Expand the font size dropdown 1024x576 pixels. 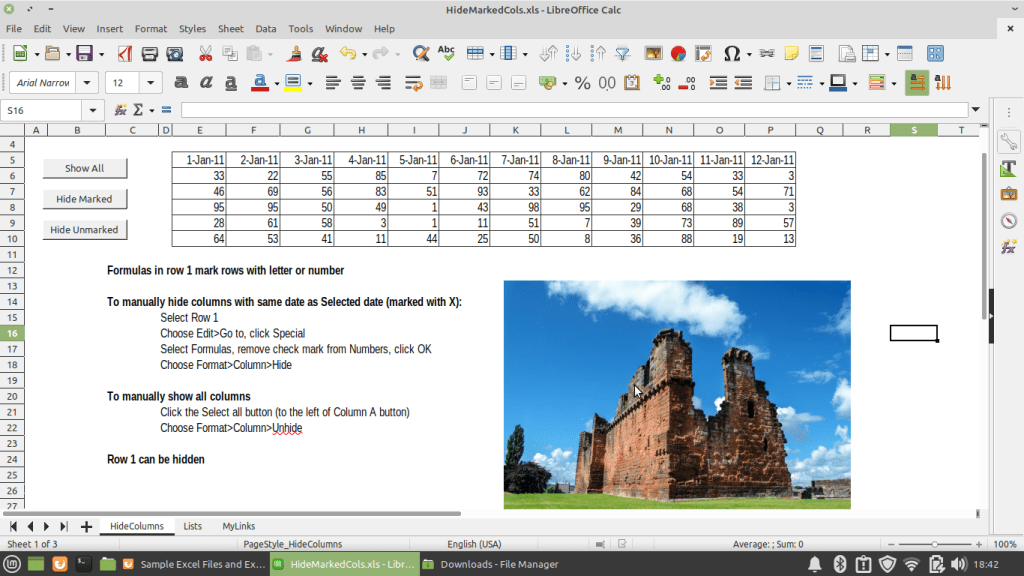click(151, 83)
